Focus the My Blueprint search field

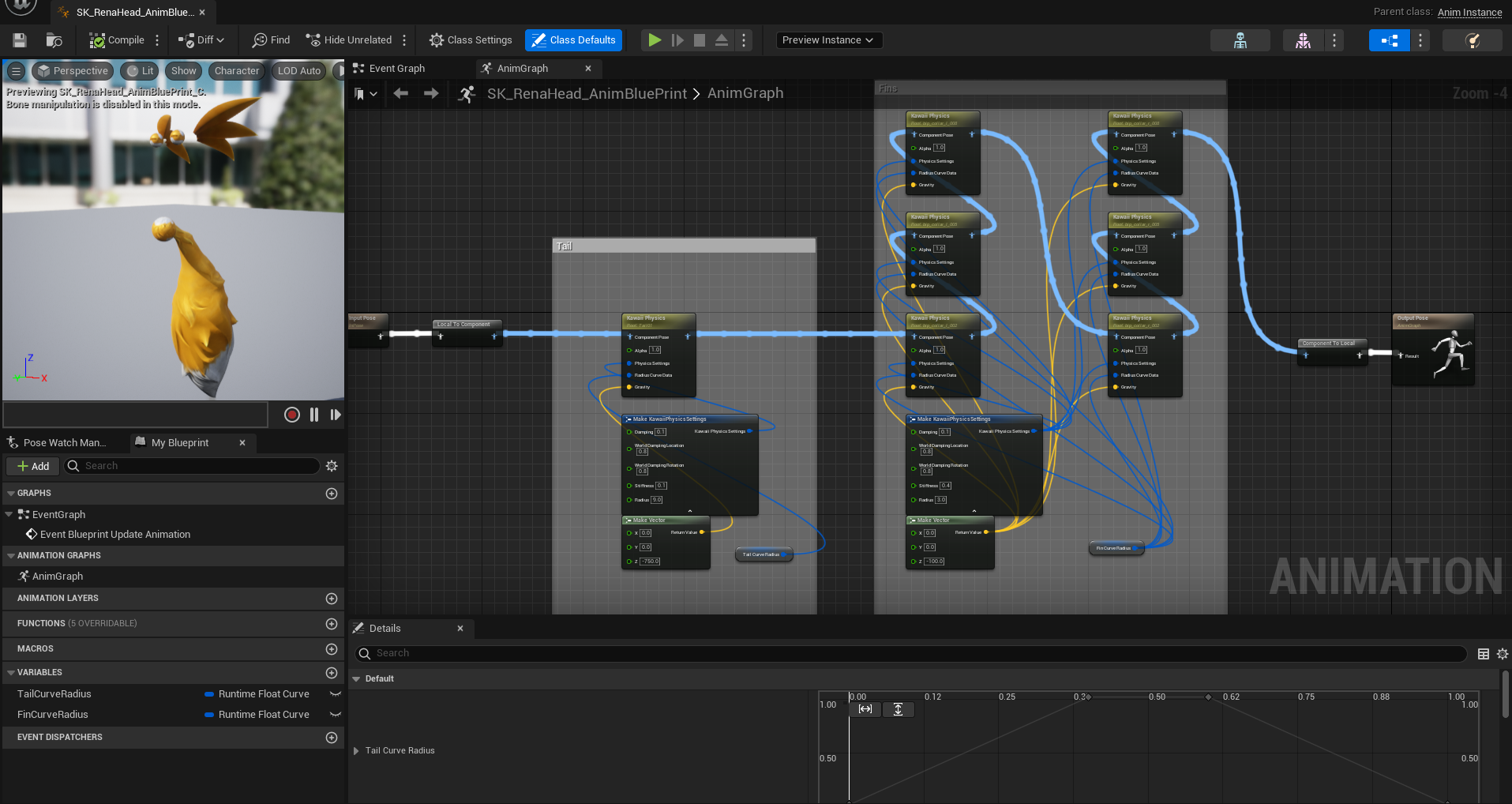click(x=193, y=466)
